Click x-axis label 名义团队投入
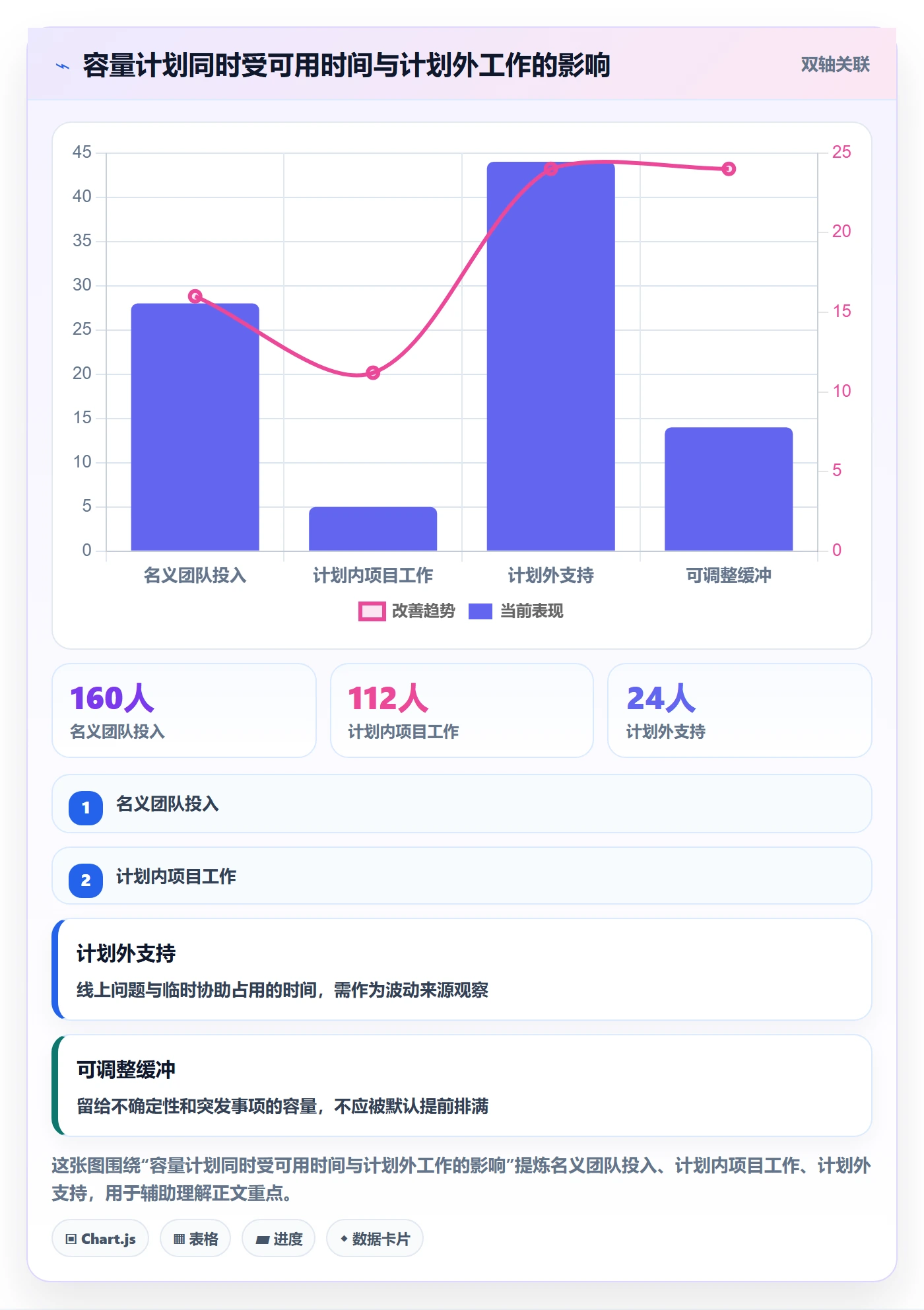This screenshot has width=924, height=1310. (195, 576)
